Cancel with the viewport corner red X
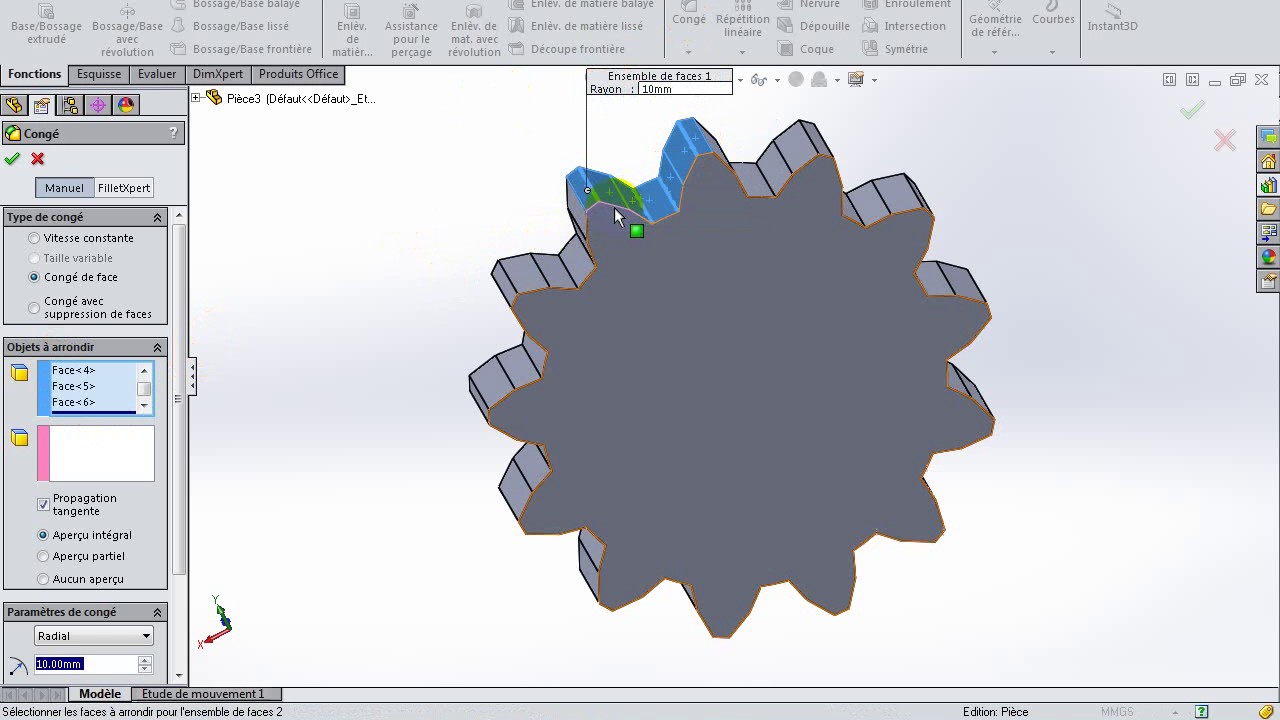 tap(1225, 140)
